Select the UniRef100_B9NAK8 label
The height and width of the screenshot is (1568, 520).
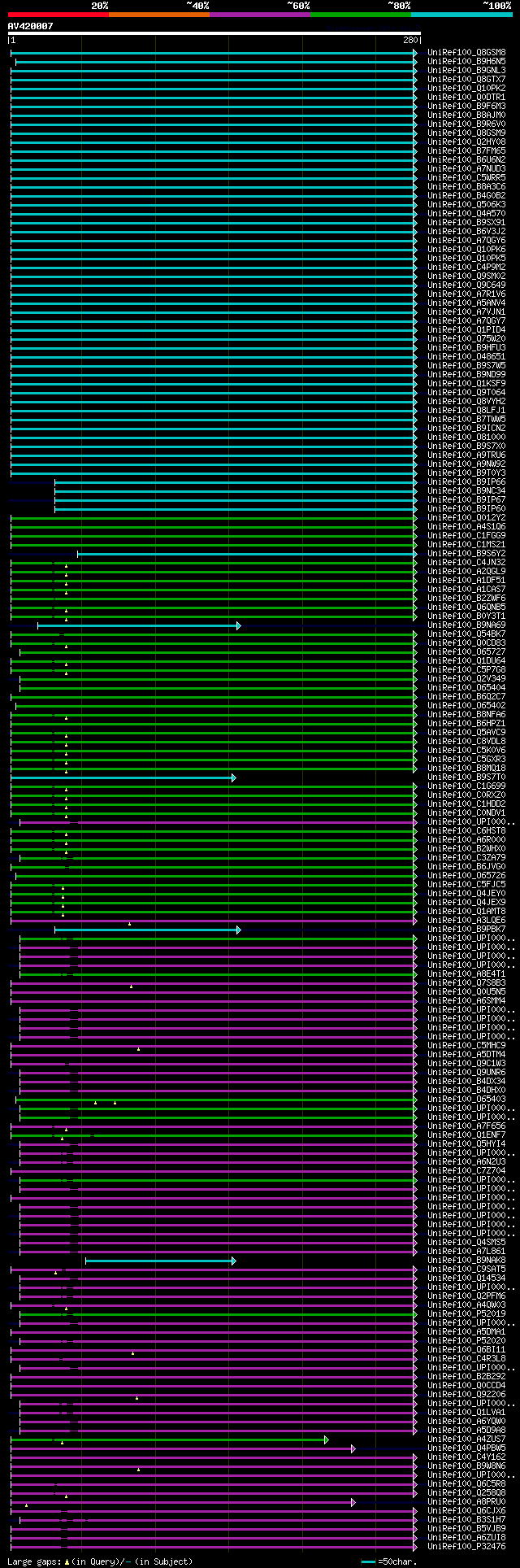(466, 1260)
